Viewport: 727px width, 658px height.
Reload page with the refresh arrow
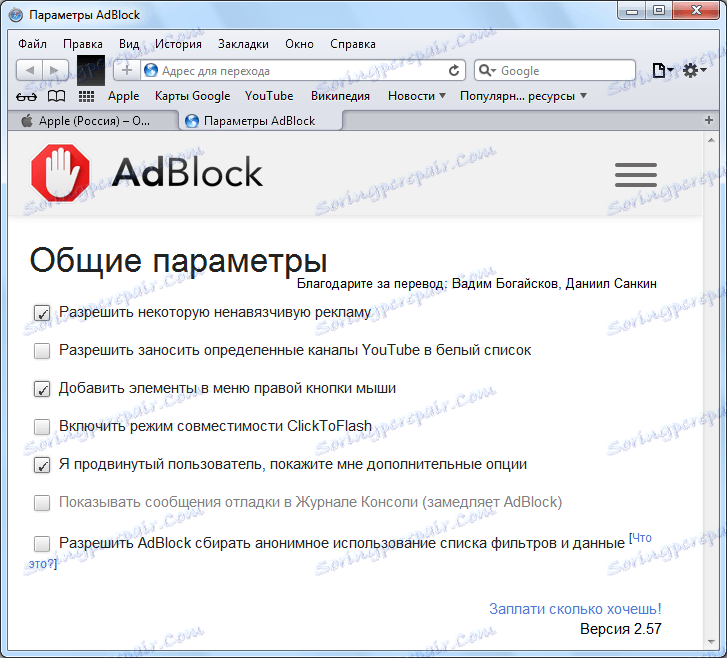(454, 70)
